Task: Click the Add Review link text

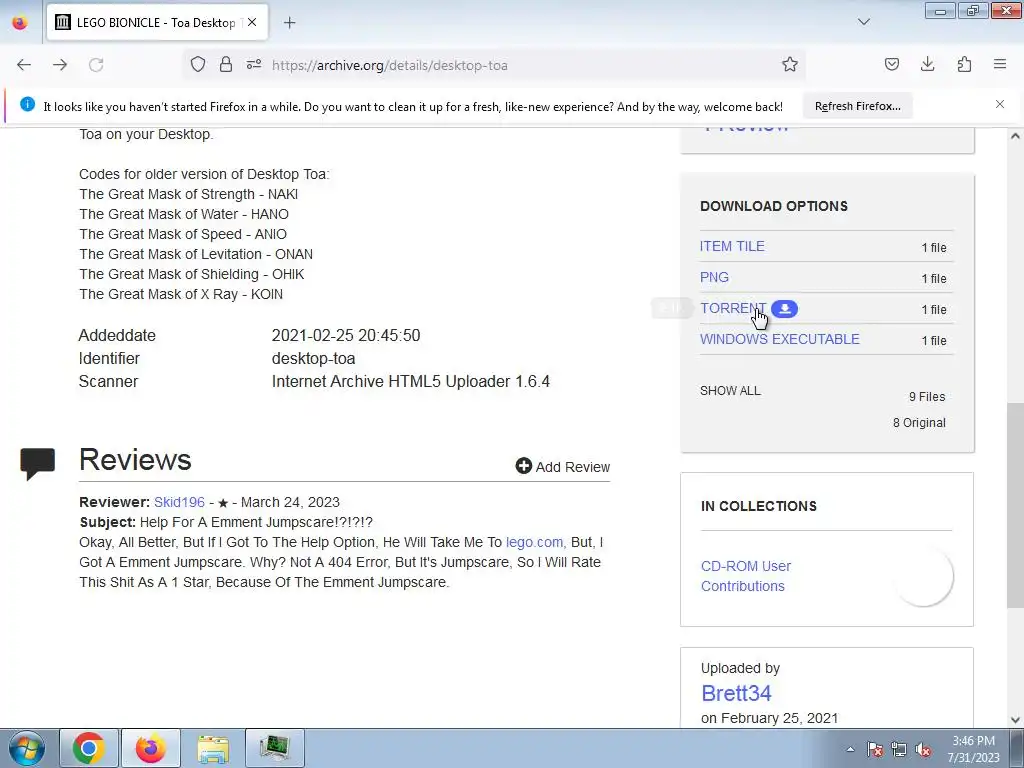Action: [573, 467]
